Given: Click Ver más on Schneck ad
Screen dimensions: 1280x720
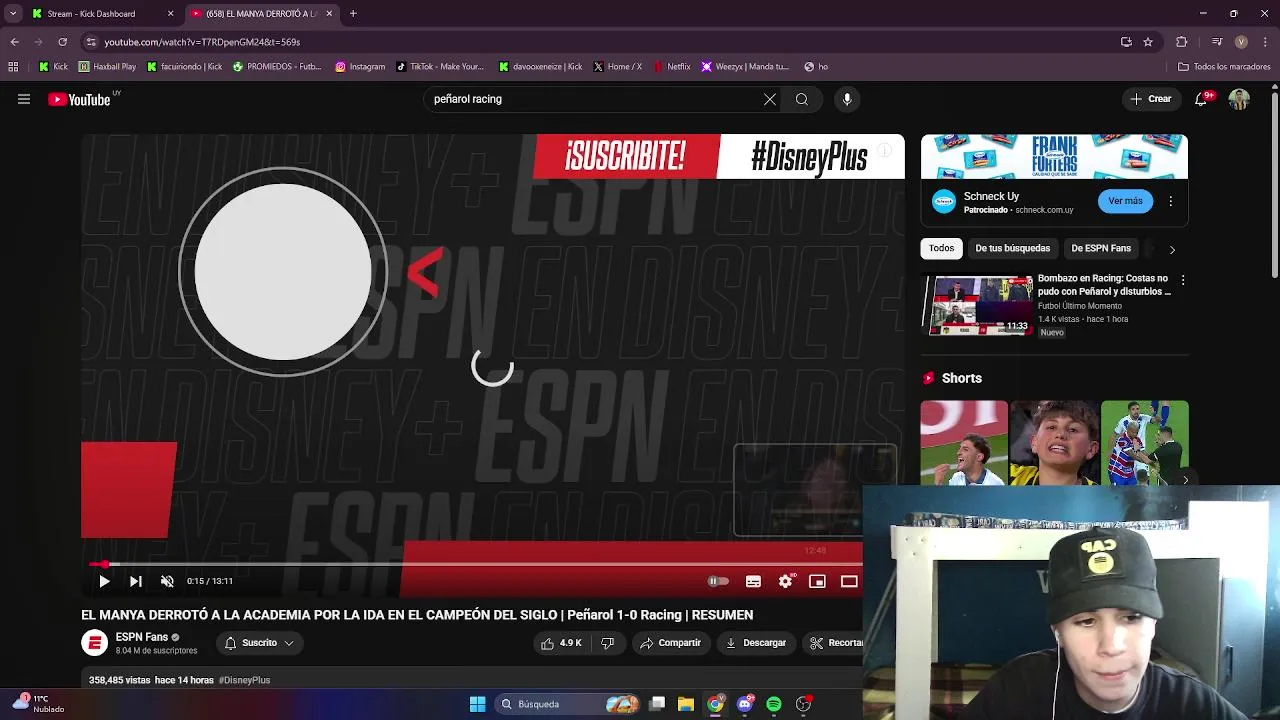Looking at the screenshot, I should [x=1125, y=201].
